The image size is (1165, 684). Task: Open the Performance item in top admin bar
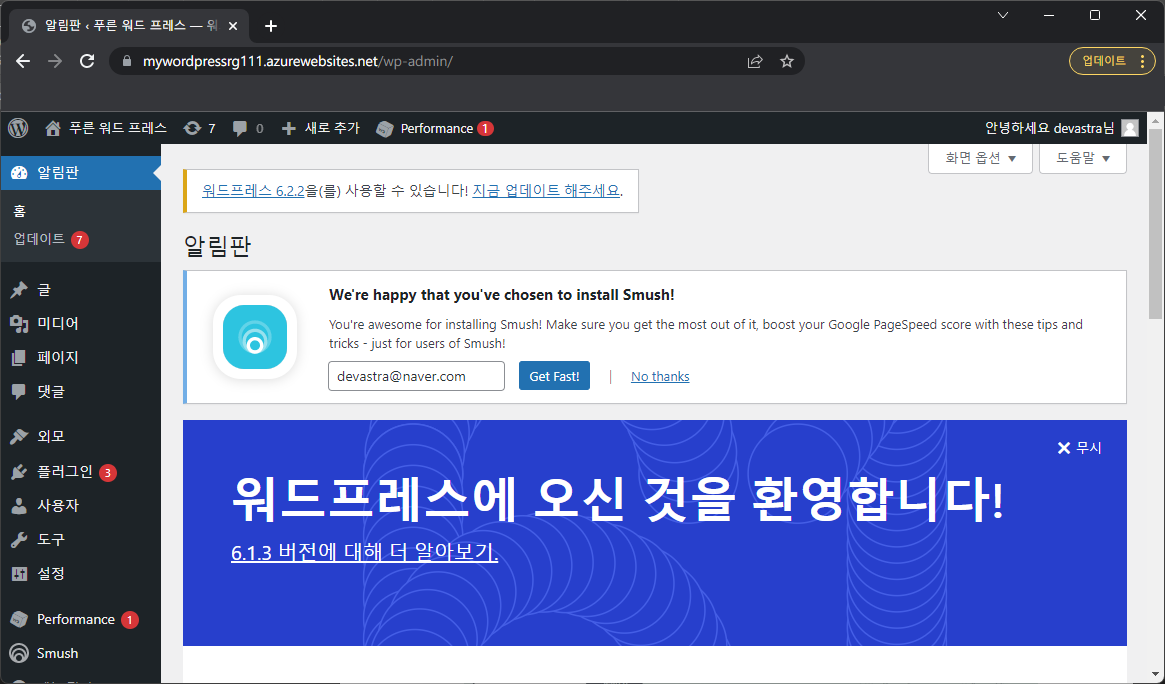point(435,128)
